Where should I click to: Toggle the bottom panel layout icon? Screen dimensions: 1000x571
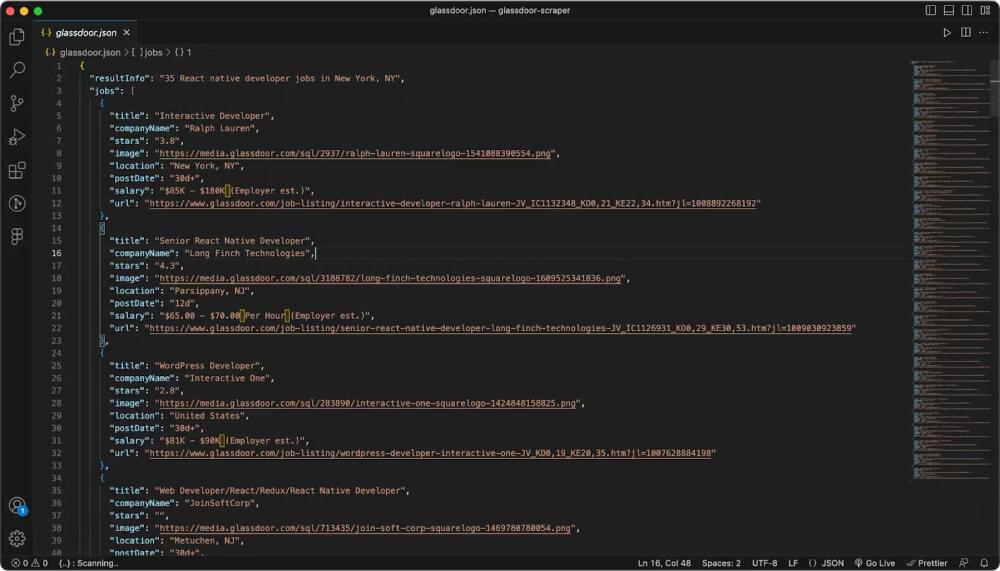pos(948,10)
